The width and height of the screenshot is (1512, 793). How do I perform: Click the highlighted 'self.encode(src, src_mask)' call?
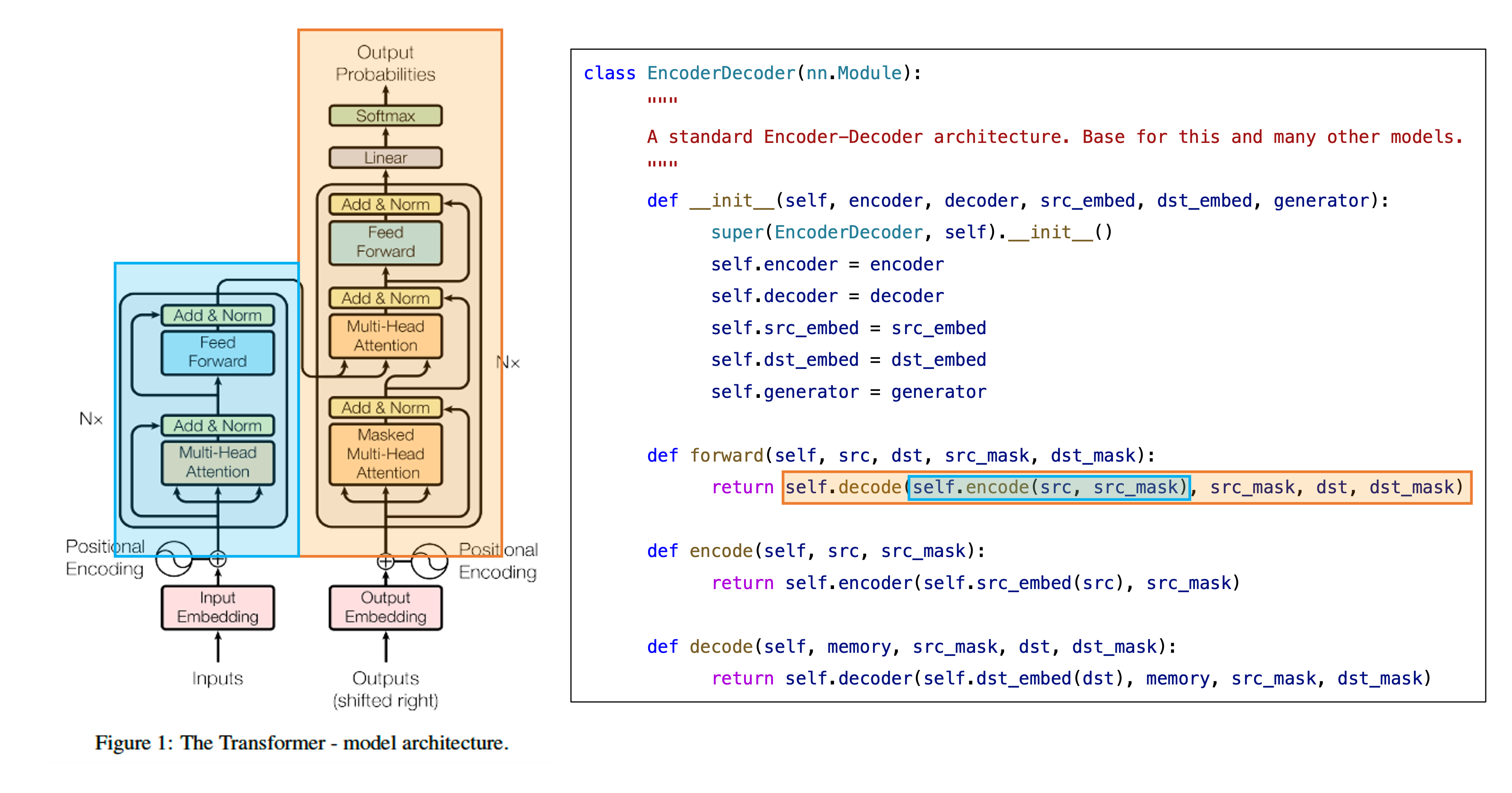[x=1049, y=487]
